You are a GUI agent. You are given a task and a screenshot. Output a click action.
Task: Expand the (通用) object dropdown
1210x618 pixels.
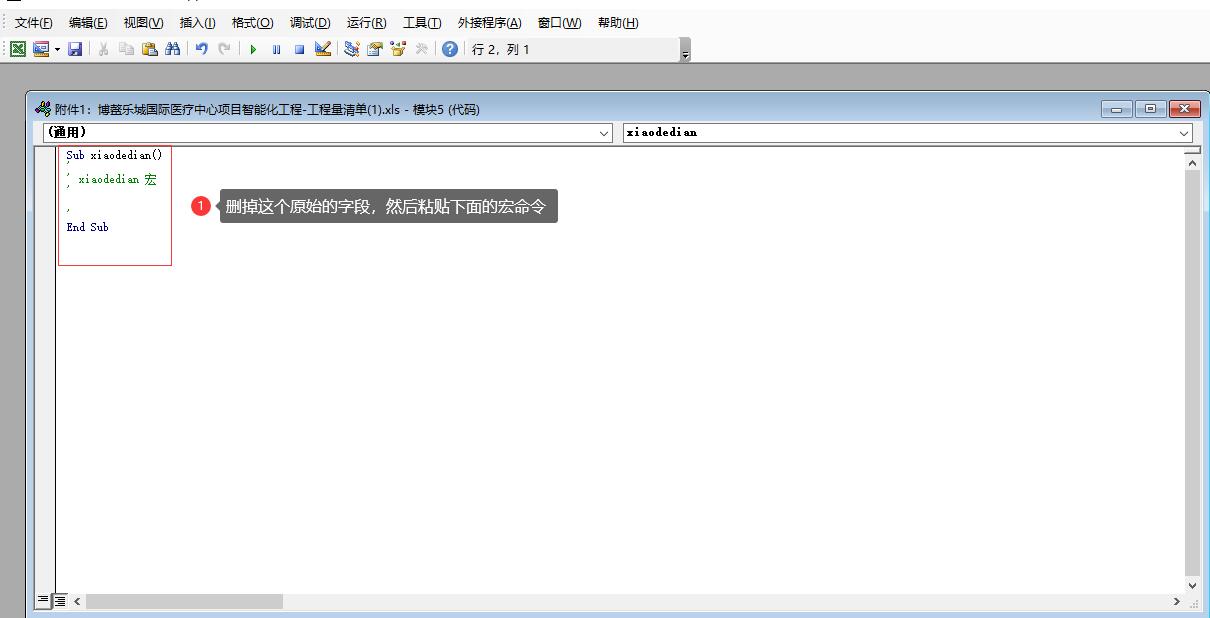(604, 133)
